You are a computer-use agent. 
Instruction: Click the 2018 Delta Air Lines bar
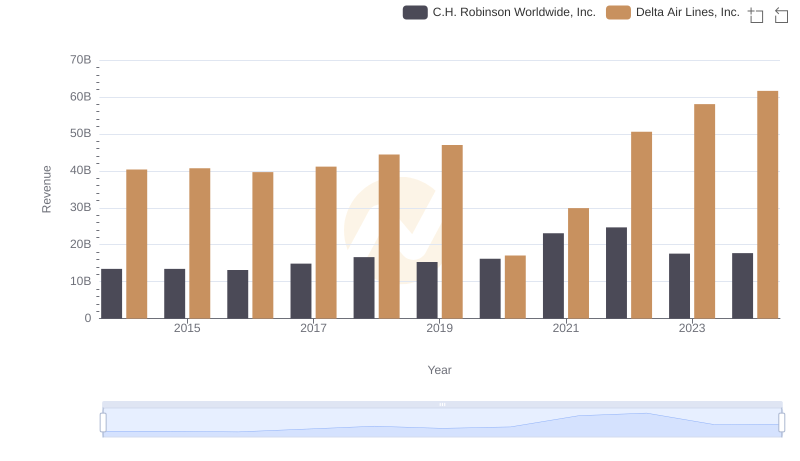point(389,236)
